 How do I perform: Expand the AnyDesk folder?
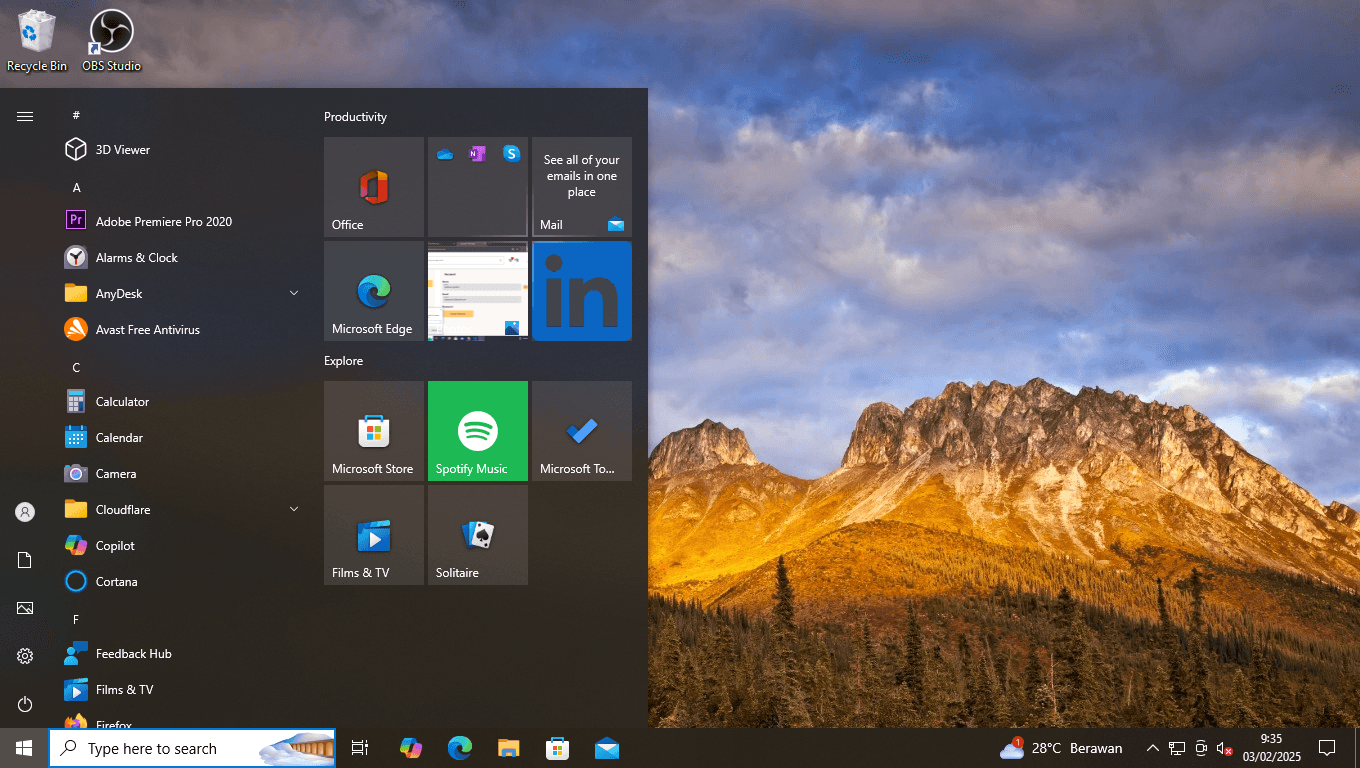180,294
